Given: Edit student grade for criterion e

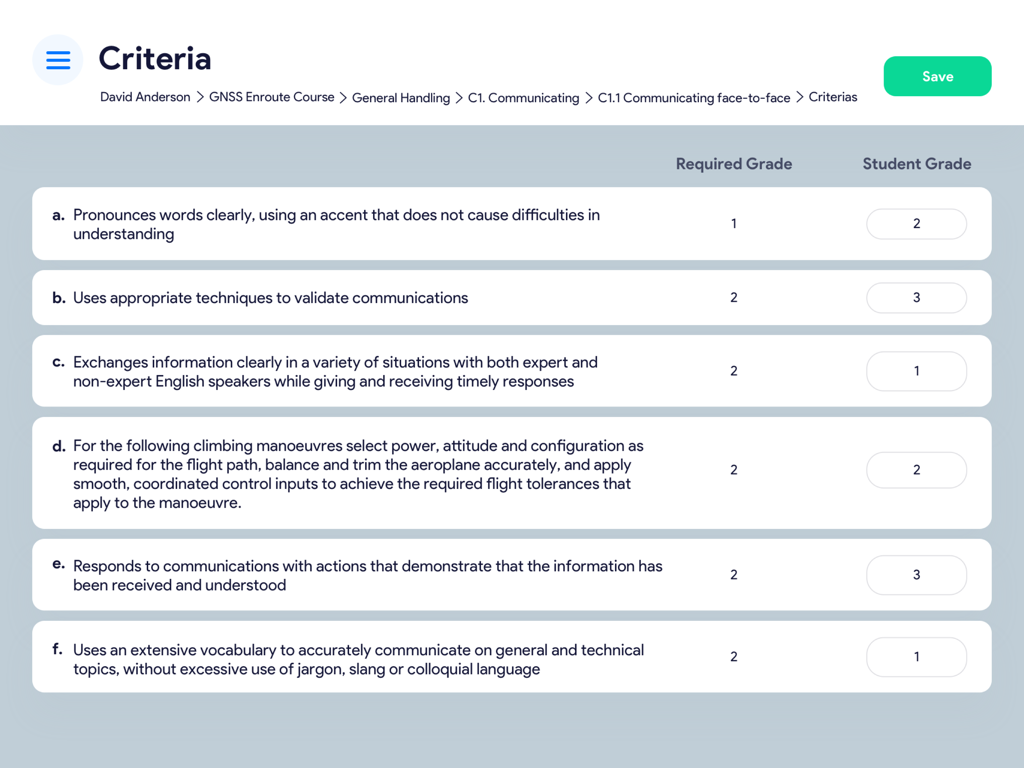Looking at the screenshot, I should pyautogui.click(x=916, y=575).
